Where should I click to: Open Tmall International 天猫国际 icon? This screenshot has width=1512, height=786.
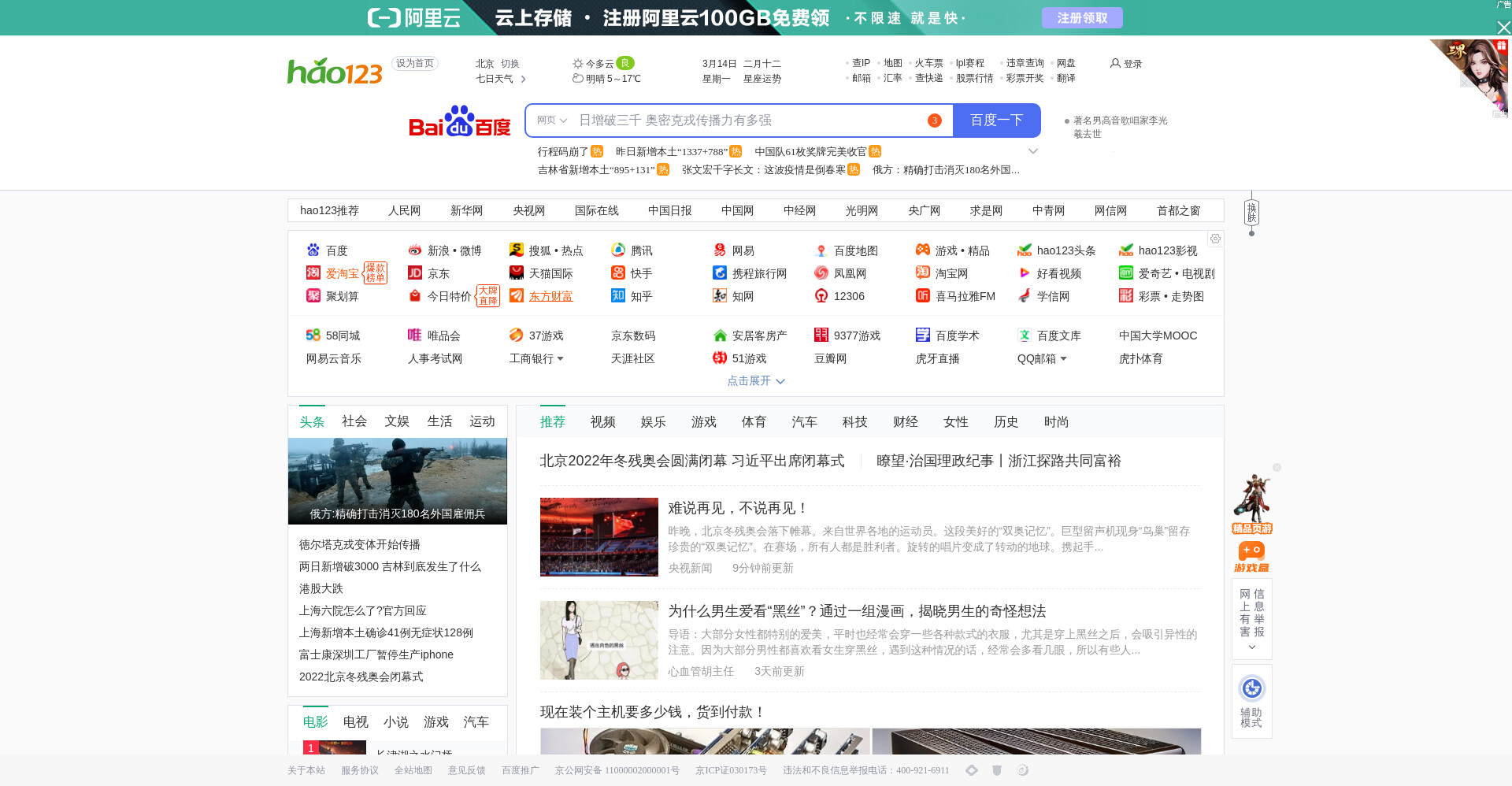point(517,273)
